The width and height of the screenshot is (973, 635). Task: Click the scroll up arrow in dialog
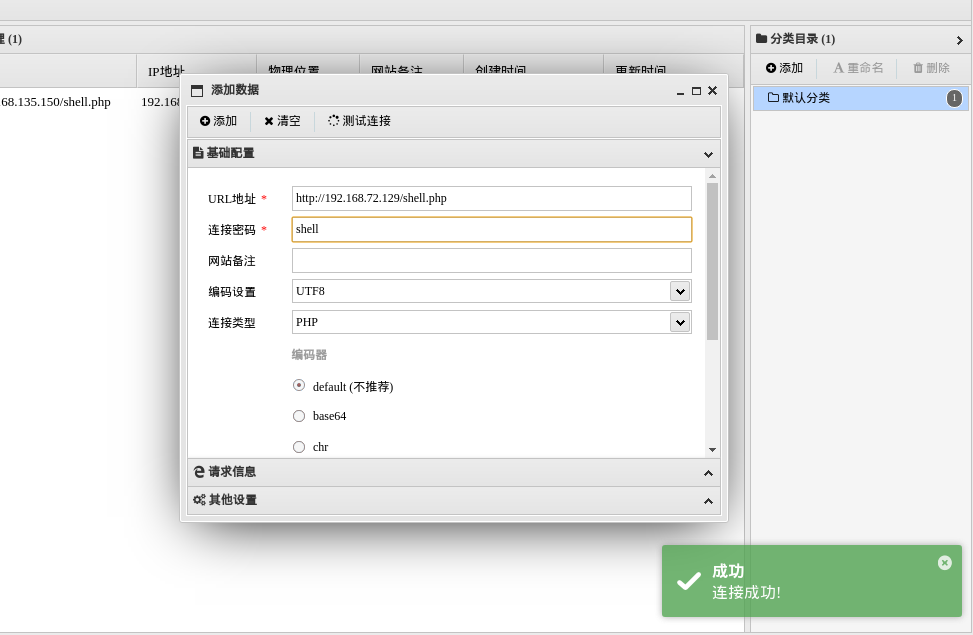(x=712, y=176)
